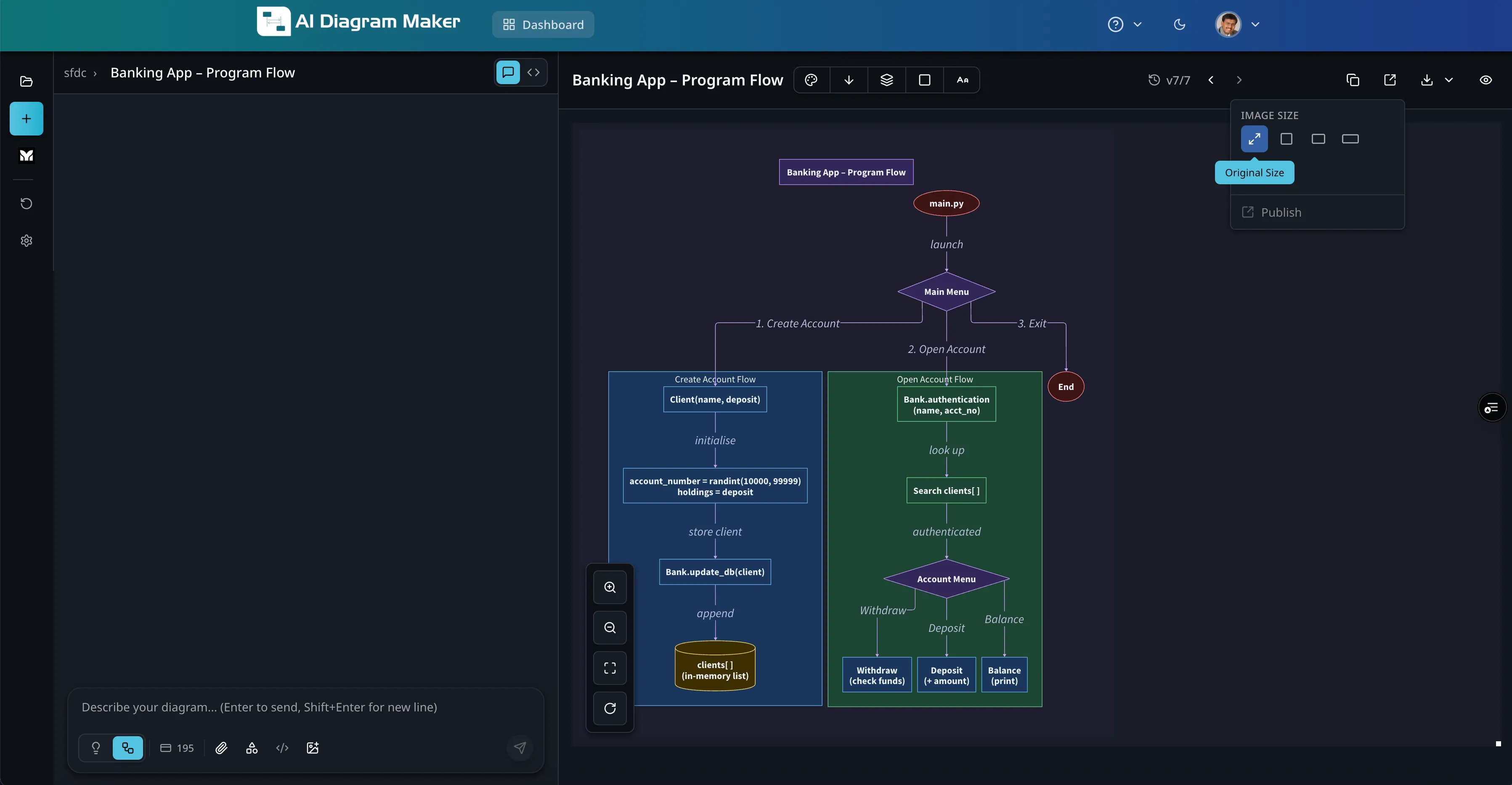Open diagram in new window
1512x785 pixels.
coord(1390,79)
